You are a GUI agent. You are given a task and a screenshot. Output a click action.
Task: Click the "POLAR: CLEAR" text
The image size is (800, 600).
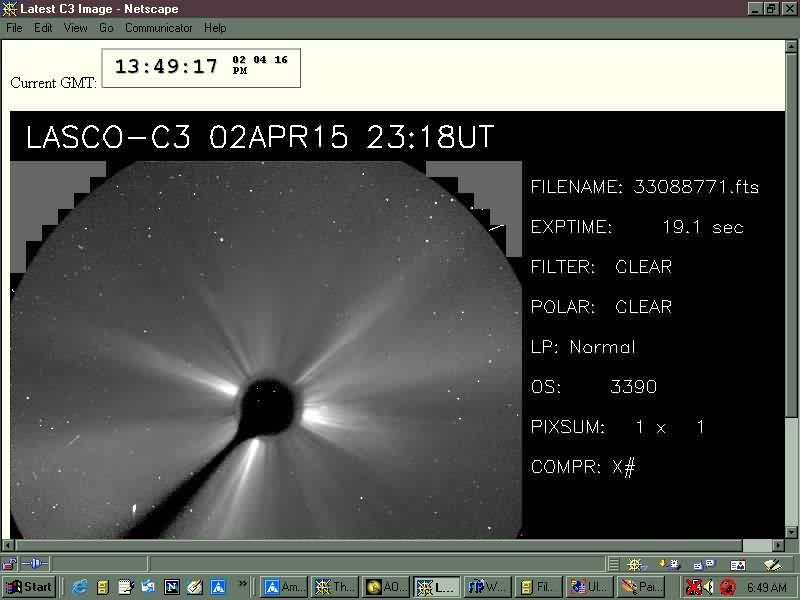(x=602, y=307)
